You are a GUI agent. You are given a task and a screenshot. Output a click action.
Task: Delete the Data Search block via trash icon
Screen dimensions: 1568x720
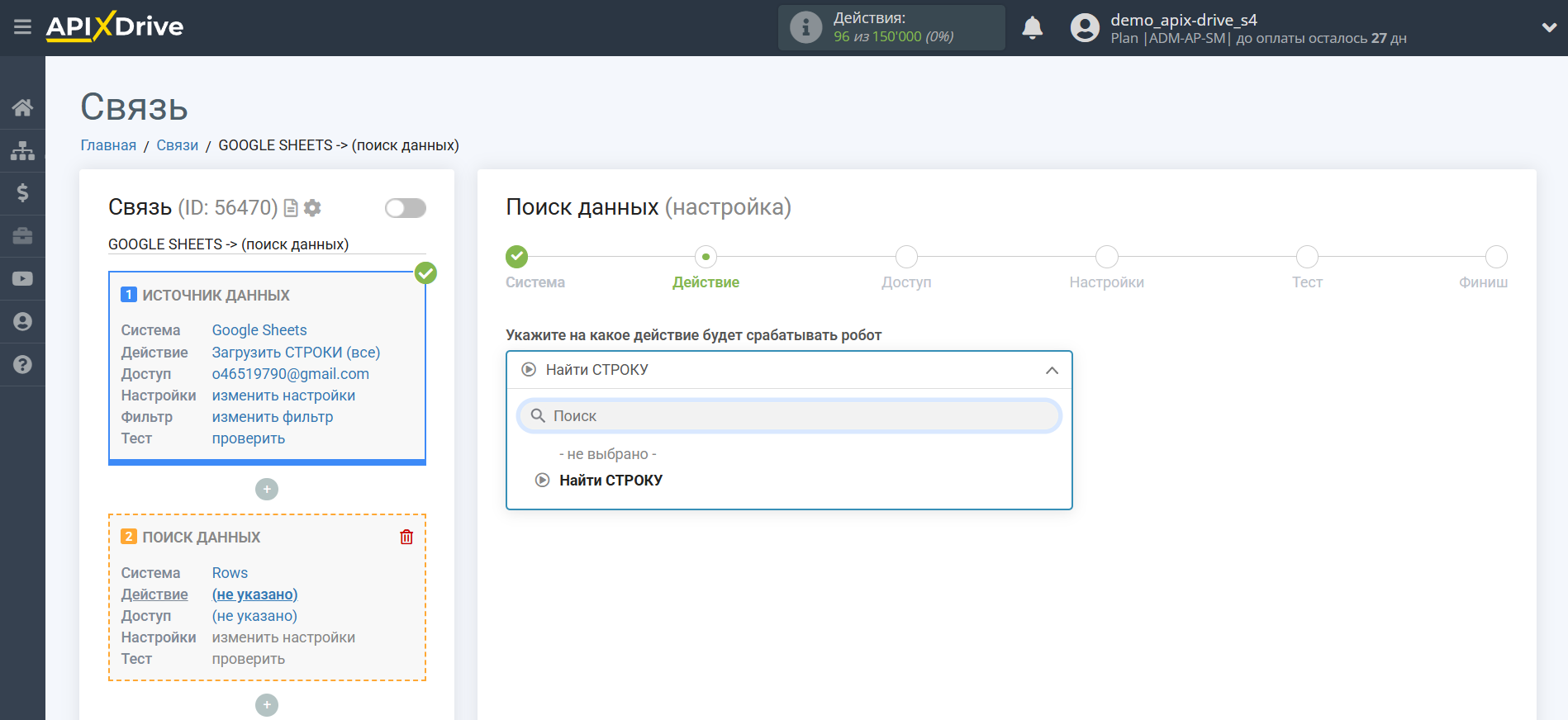(406, 537)
